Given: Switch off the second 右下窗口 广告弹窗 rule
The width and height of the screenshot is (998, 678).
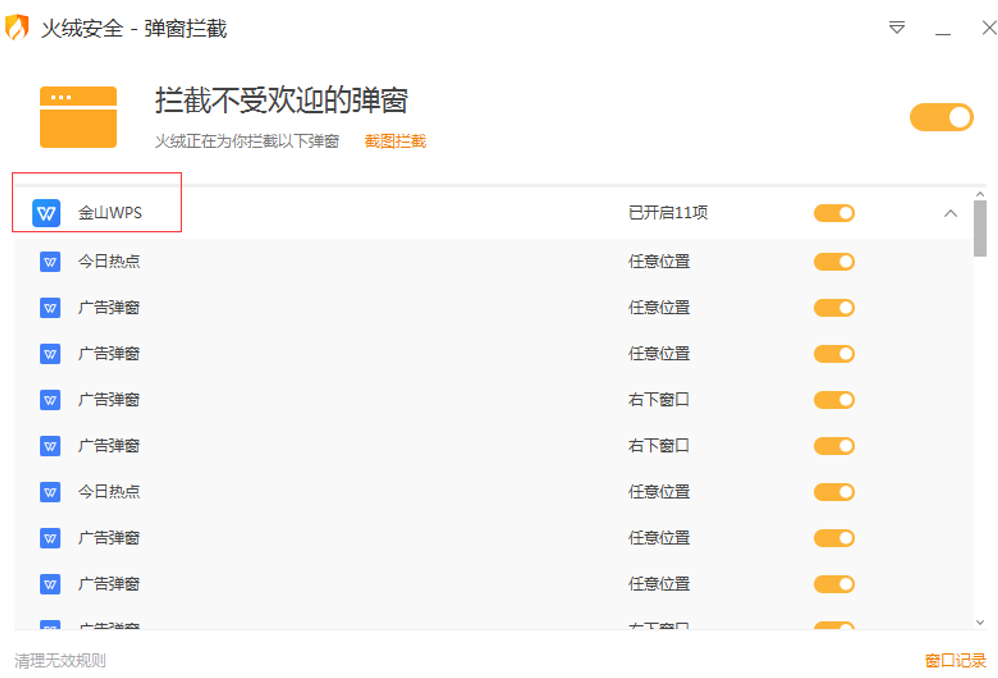Looking at the screenshot, I should click(834, 446).
